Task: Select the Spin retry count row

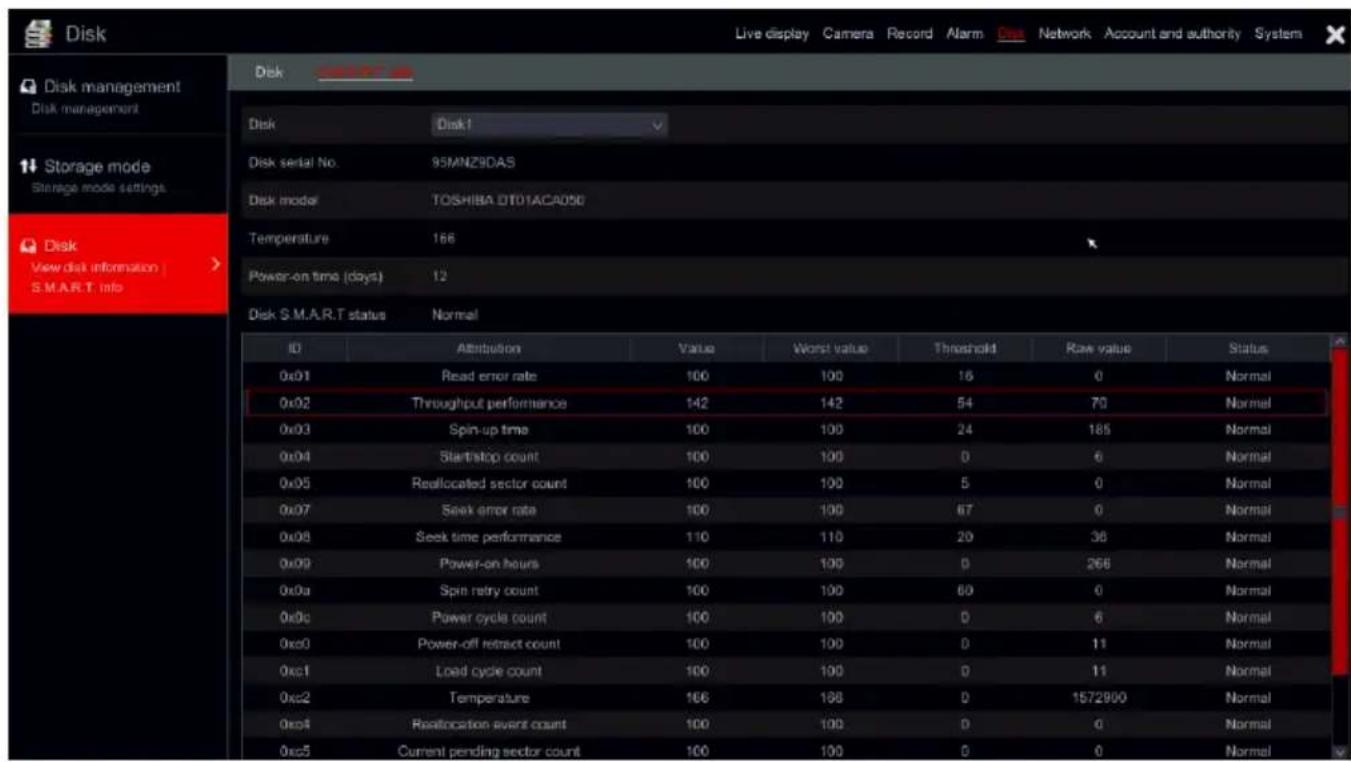Action: coord(787,591)
